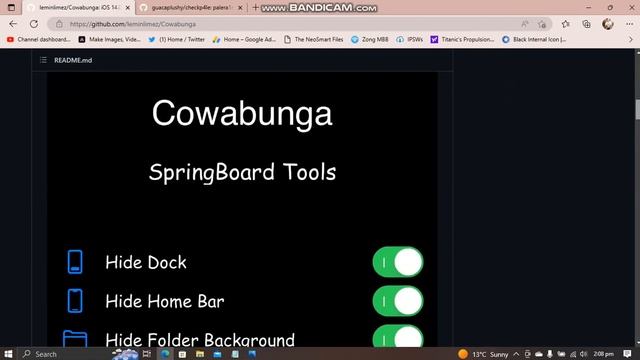Open Microsoft Edge from the taskbar
640x360 pixels.
coord(165,354)
